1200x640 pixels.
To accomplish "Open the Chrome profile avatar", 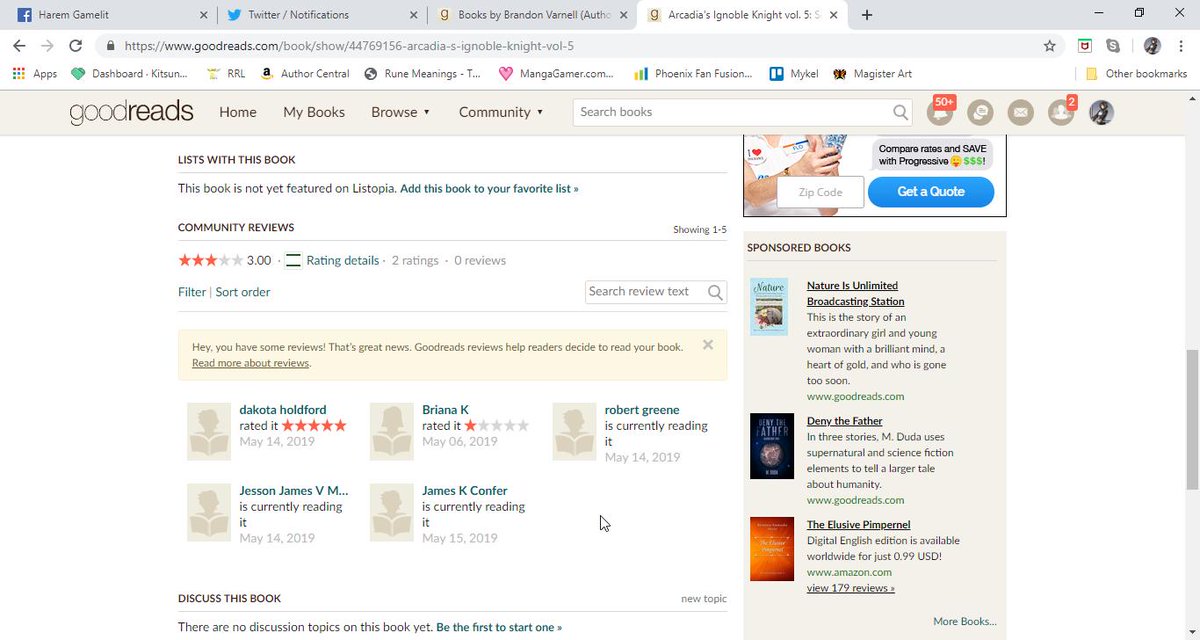I will pos(1152,45).
